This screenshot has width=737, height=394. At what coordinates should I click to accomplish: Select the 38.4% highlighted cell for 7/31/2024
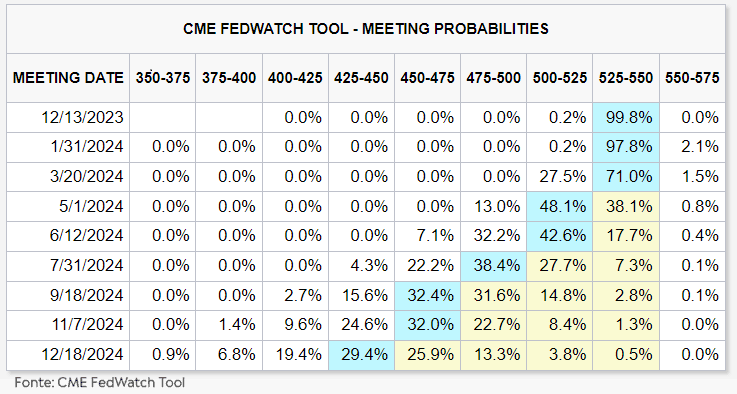coord(494,266)
